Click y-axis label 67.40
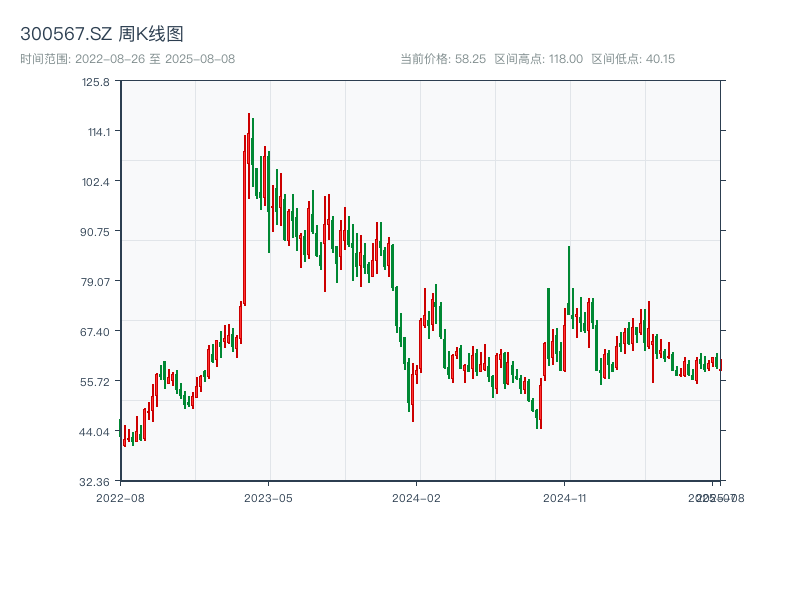The image size is (800, 600). [94, 332]
